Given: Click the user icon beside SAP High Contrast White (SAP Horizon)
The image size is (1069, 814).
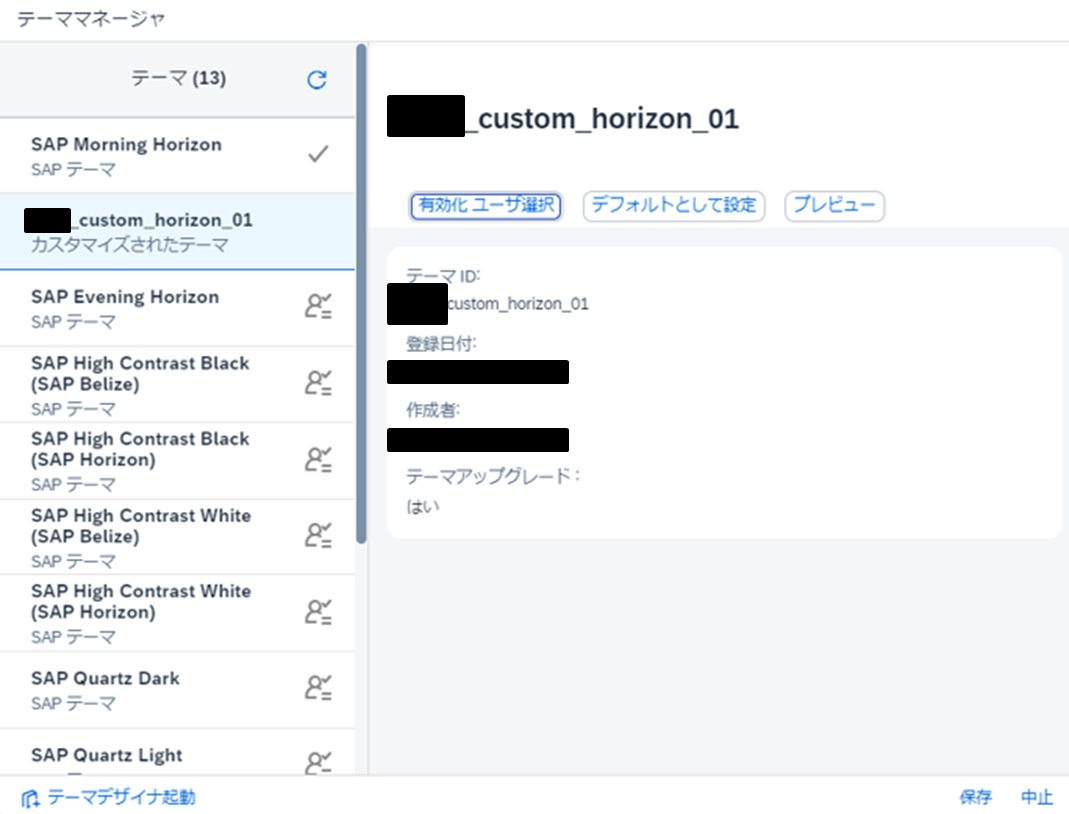Looking at the screenshot, I should coord(318,612).
